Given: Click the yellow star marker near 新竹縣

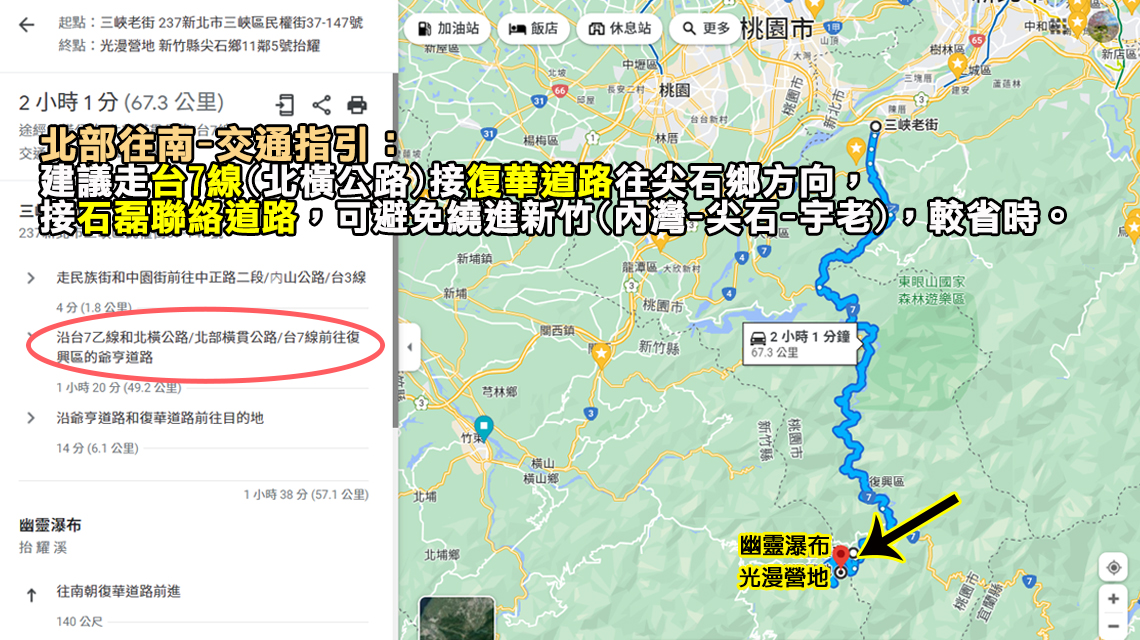Looking at the screenshot, I should pos(601,353).
